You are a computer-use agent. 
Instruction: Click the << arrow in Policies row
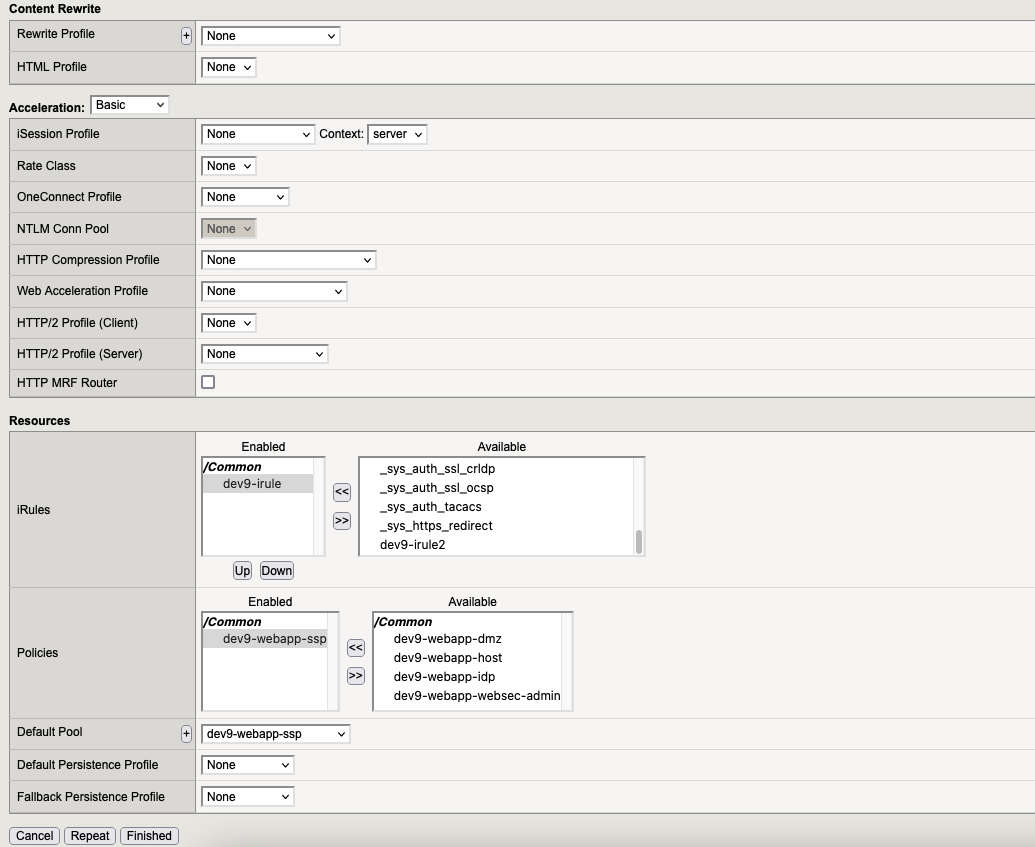[x=356, y=648]
